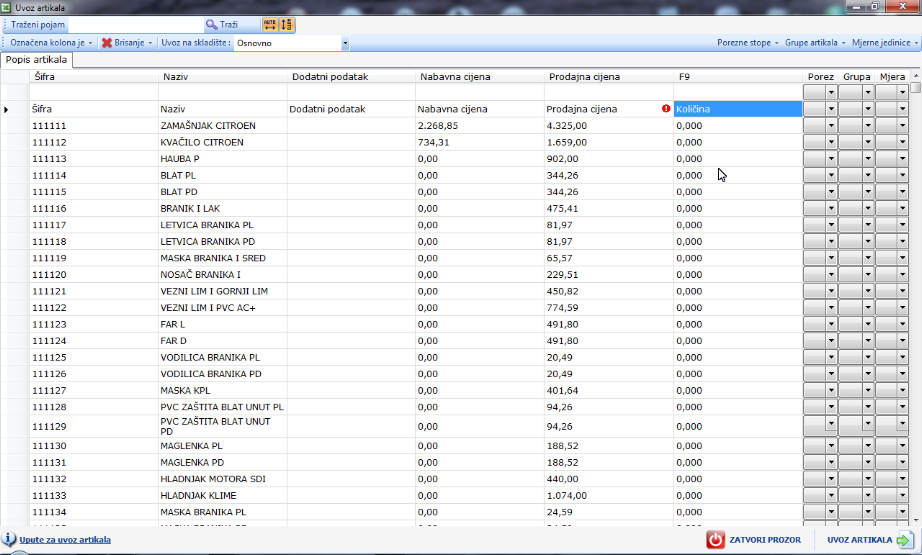Open Porez dropdown in ZAMAŠNJAK CITROEN row

click(x=831, y=125)
